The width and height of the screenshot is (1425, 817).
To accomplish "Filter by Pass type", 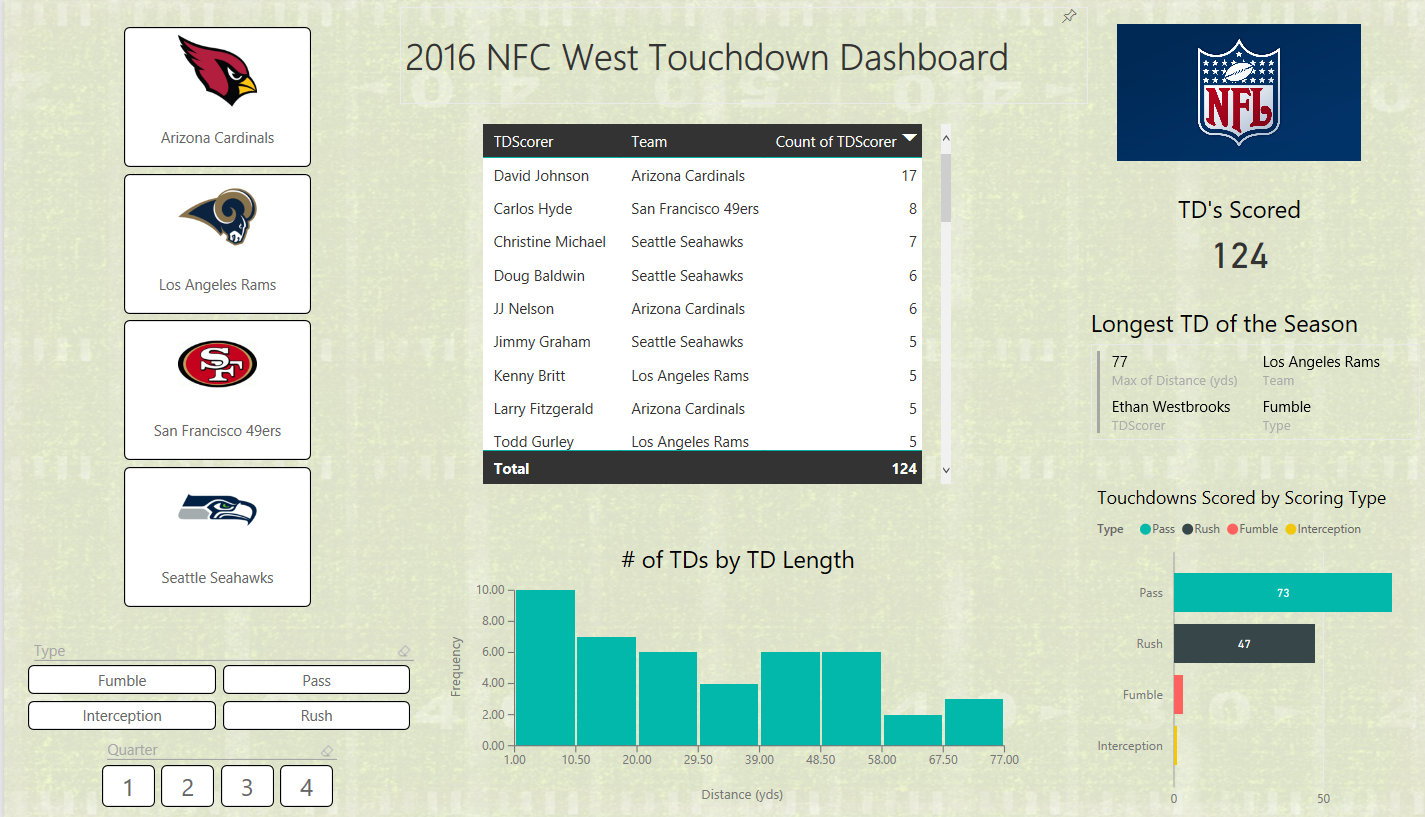I will [316, 680].
